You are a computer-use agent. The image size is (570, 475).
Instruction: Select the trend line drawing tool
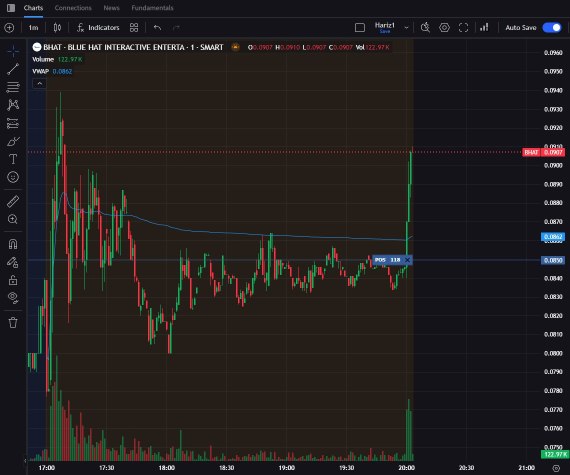click(13, 69)
